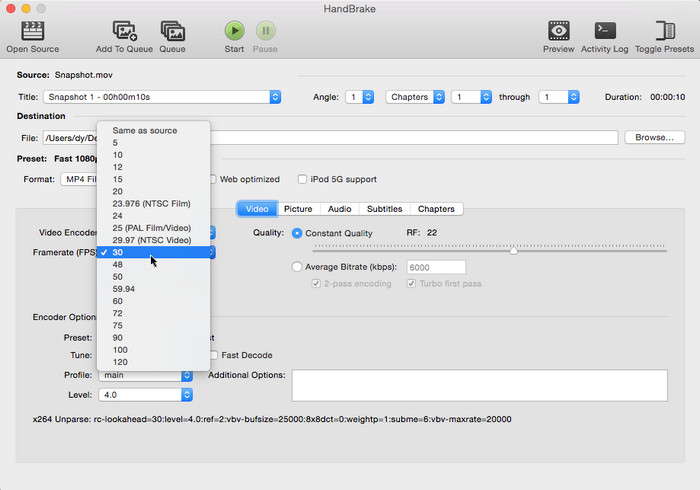Click the RF quality slider handle
Screen dimensions: 700x490
[513, 251]
